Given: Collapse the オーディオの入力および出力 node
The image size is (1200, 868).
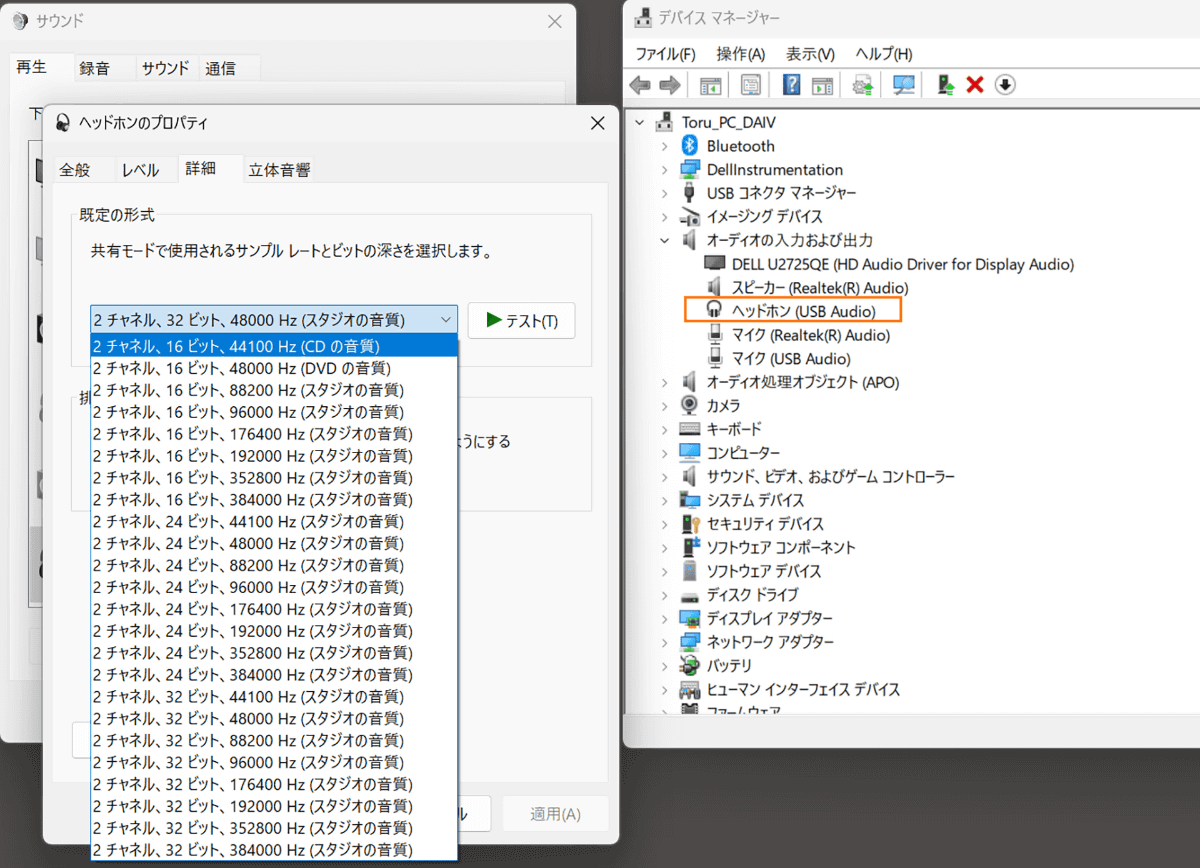Looking at the screenshot, I should pyautogui.click(x=664, y=241).
